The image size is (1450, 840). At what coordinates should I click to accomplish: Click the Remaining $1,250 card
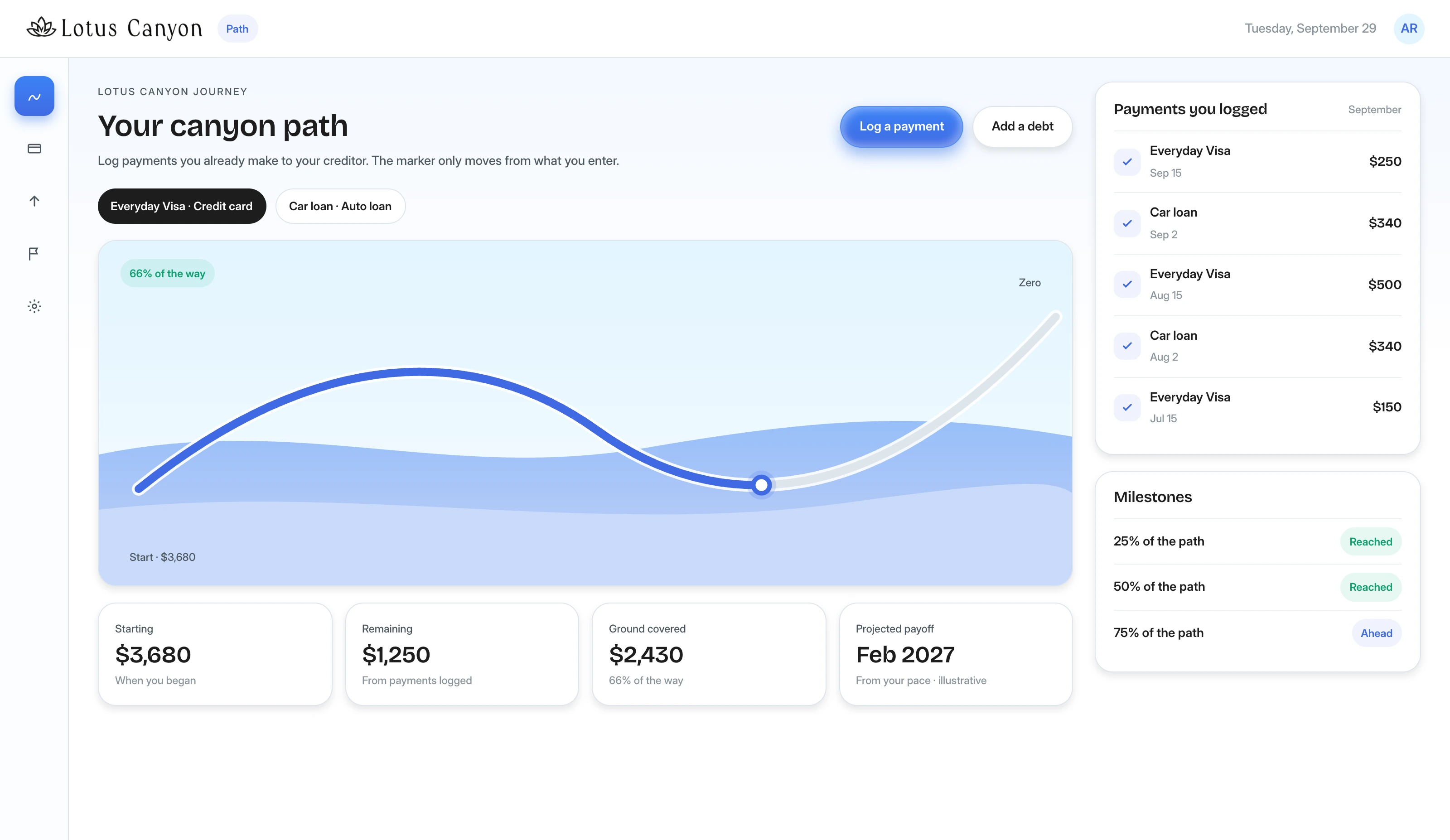[462, 654]
